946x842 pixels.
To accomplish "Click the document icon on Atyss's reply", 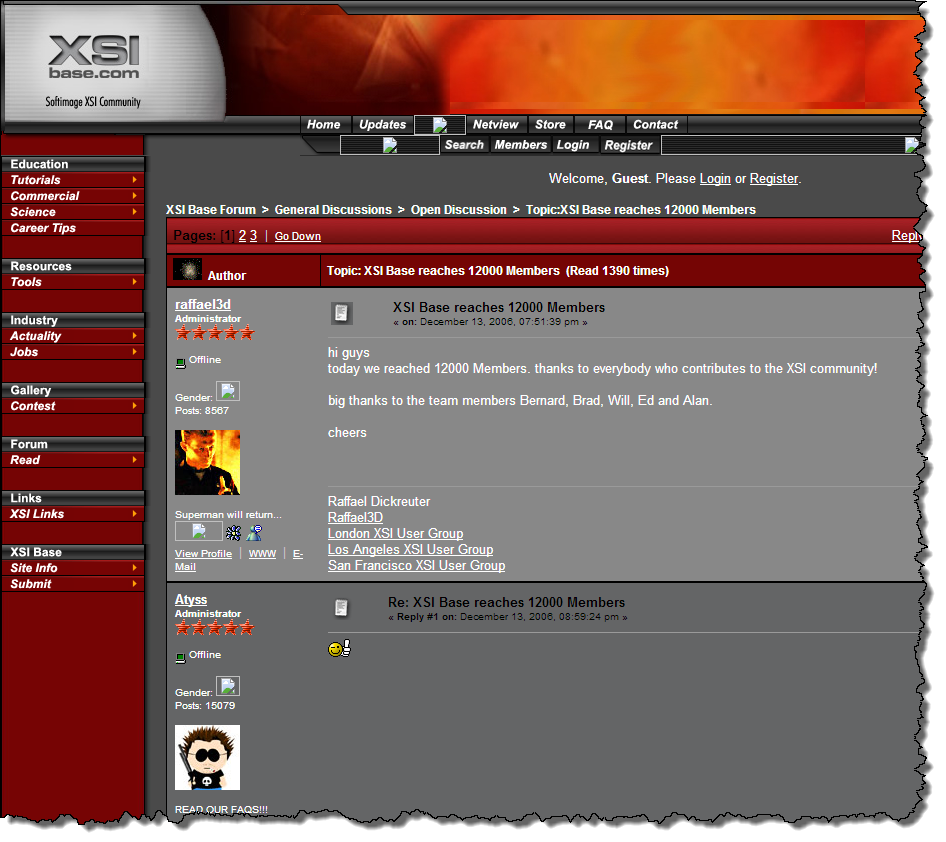I will 342,608.
